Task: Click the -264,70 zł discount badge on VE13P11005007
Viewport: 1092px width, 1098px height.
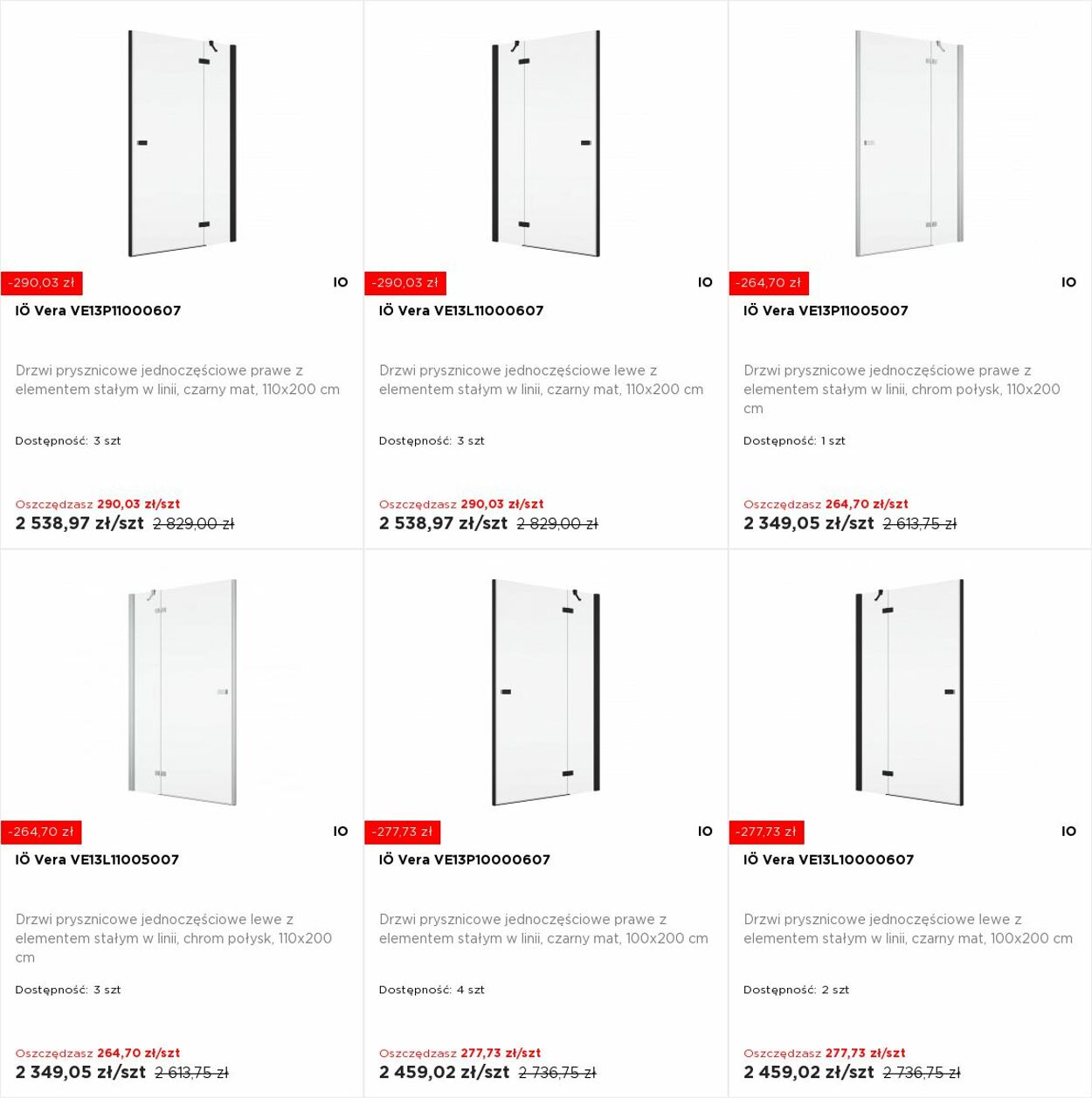Action: pyautogui.click(x=769, y=283)
